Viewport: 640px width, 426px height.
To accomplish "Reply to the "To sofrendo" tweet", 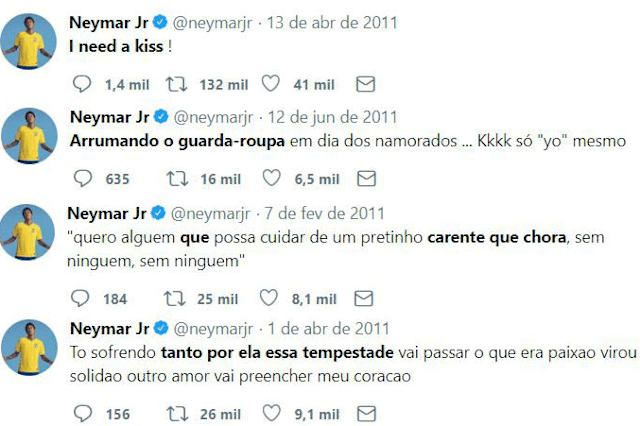I will pos(82,414).
